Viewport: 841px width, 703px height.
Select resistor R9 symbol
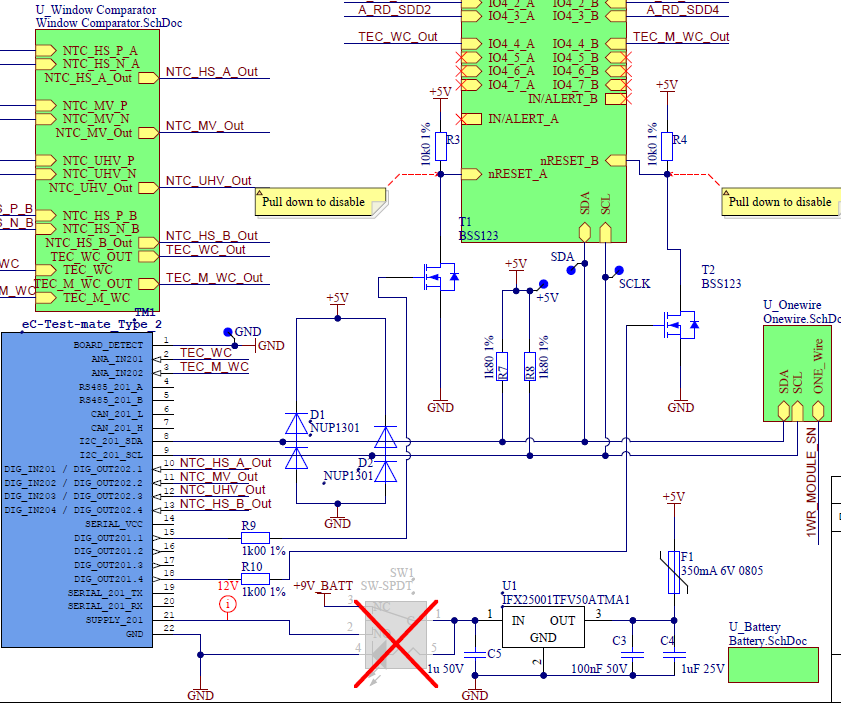[x=255, y=538]
